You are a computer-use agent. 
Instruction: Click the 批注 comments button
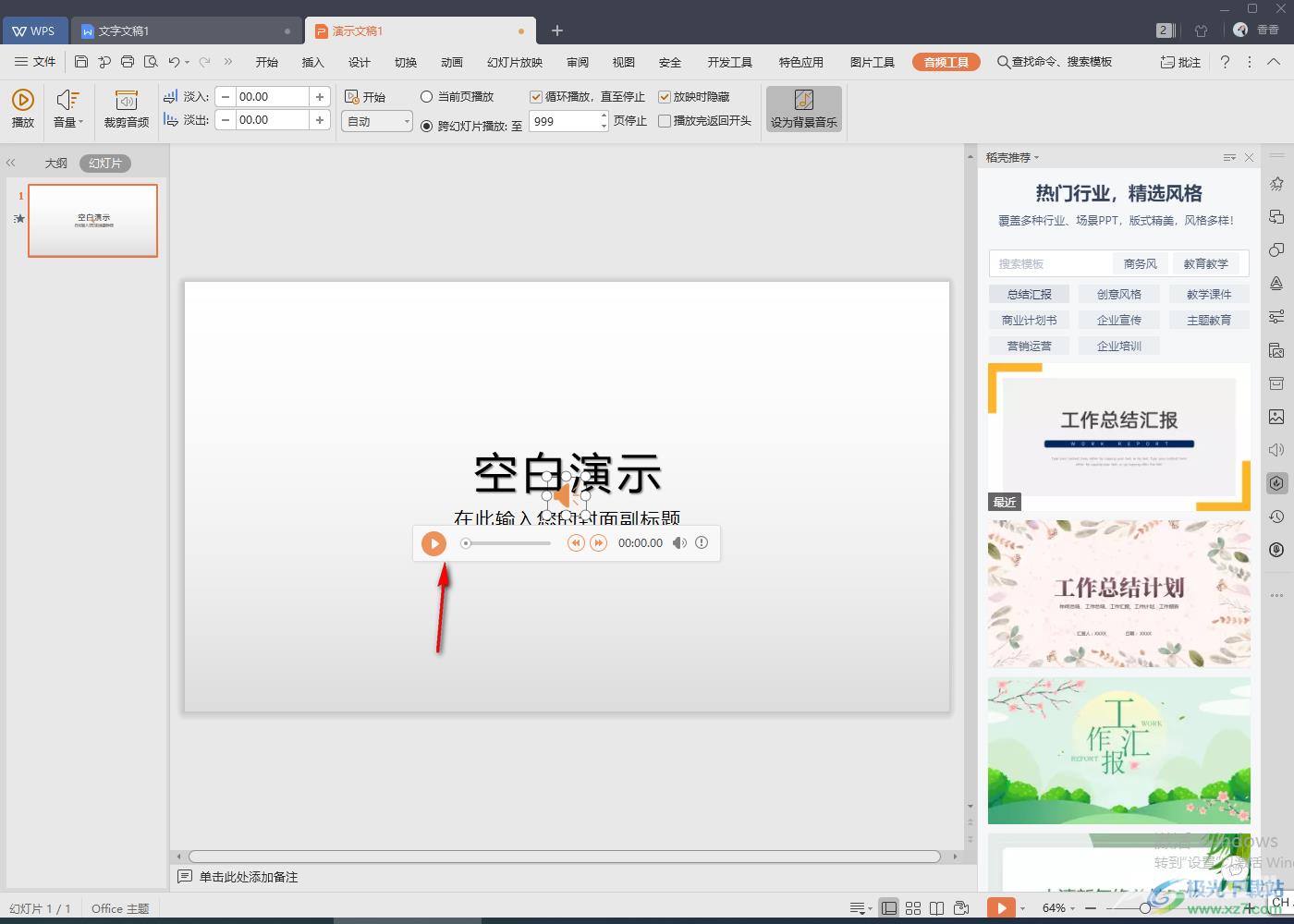point(1180,62)
